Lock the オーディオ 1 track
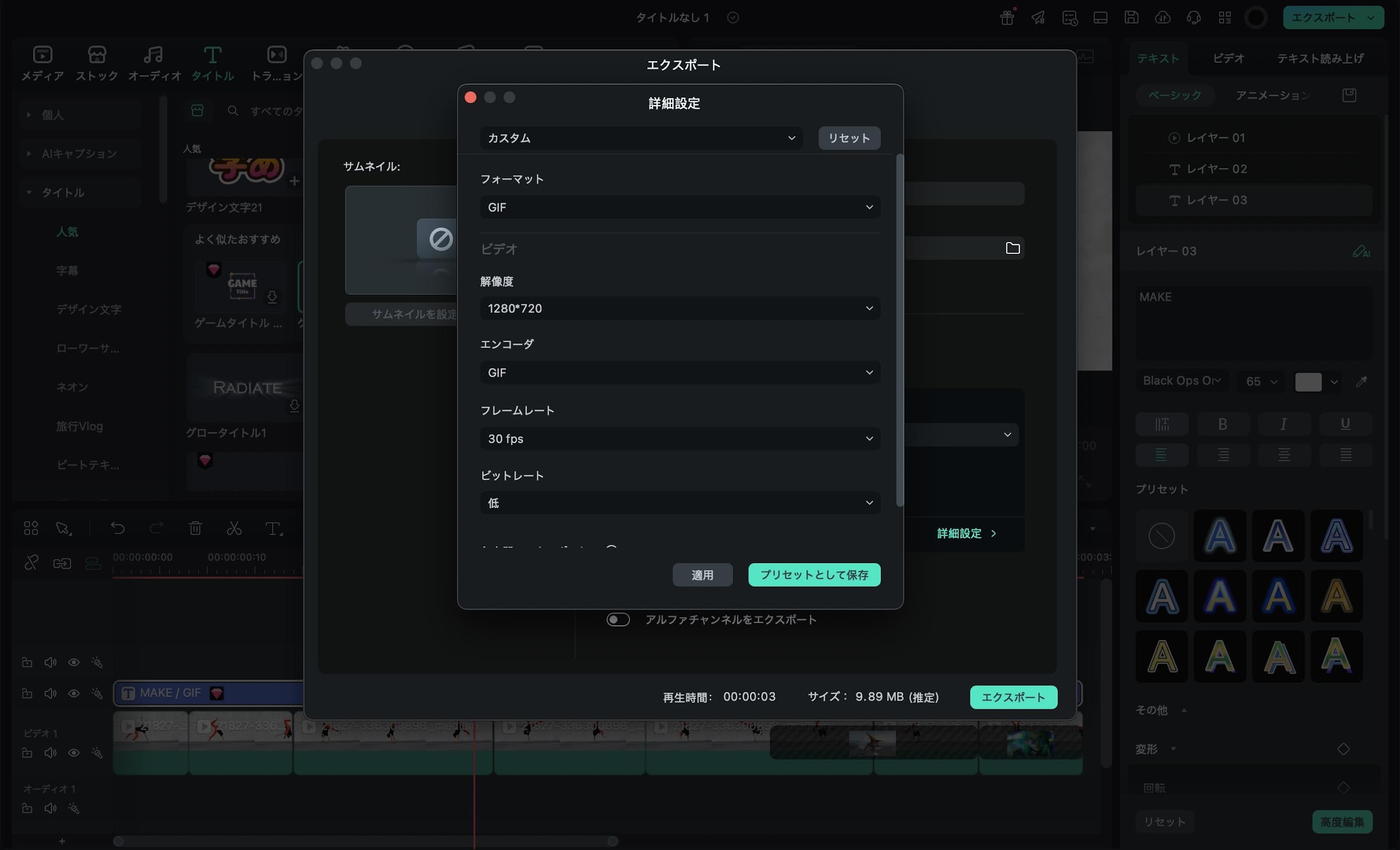This screenshot has height=850, width=1400. pos(27,808)
